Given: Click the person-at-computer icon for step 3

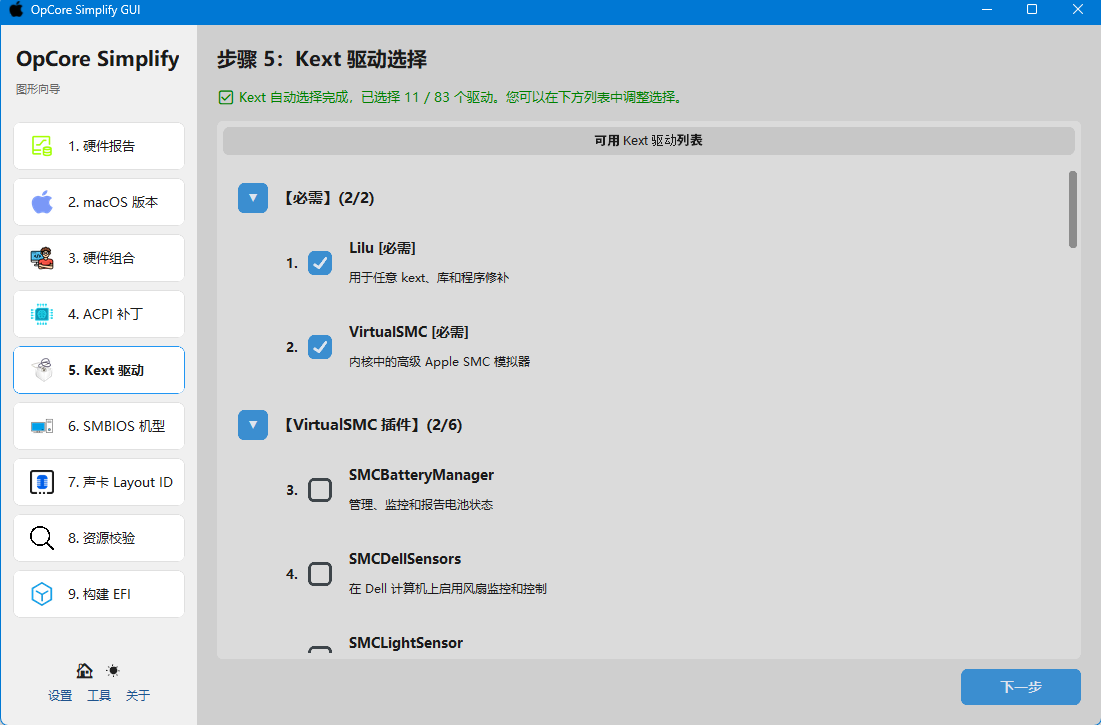Looking at the screenshot, I should (x=41, y=258).
